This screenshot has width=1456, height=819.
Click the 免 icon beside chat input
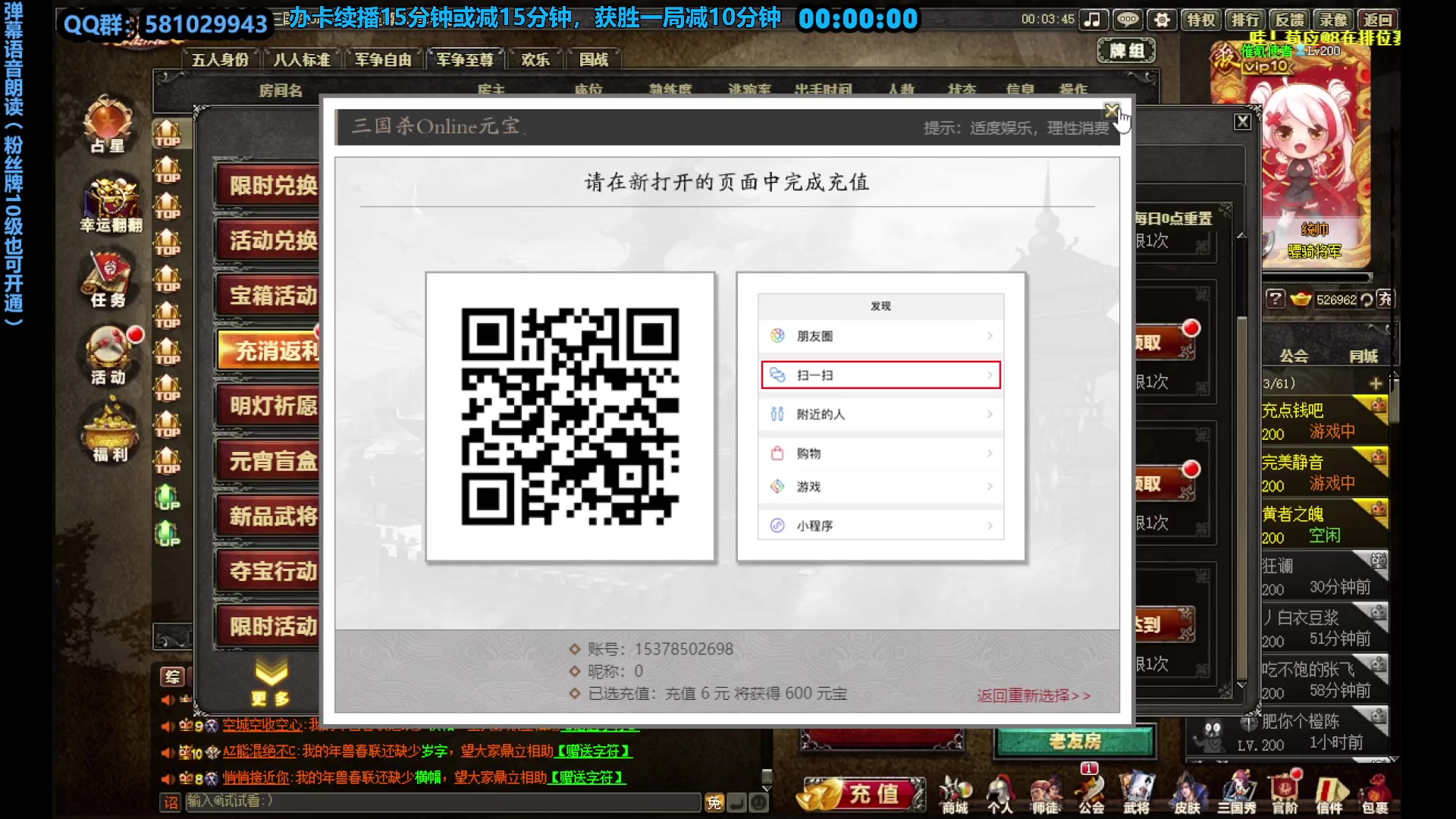714,802
